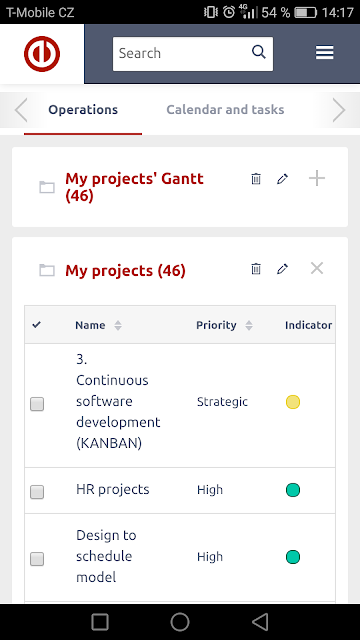Edit the My projects' Gantt module
This screenshot has width=360, height=640.
[282, 179]
